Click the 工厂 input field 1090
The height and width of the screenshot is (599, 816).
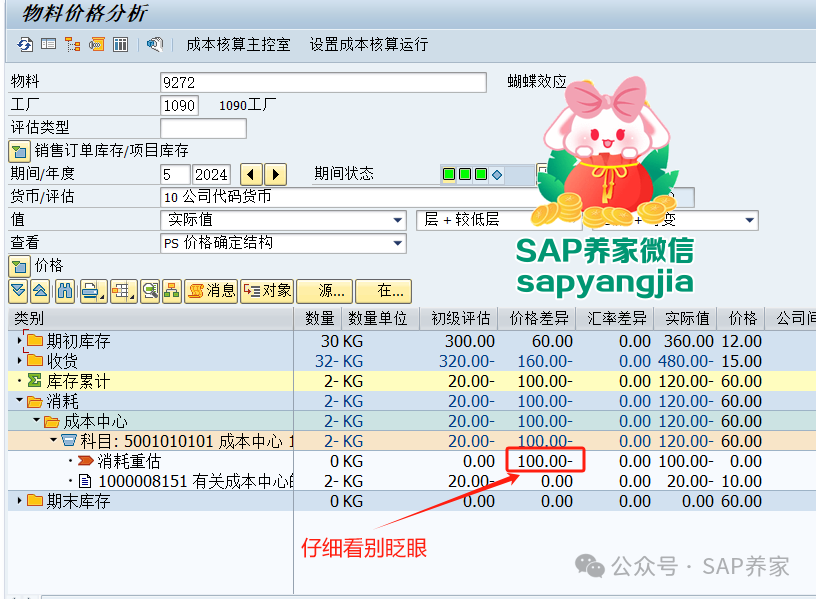point(179,106)
